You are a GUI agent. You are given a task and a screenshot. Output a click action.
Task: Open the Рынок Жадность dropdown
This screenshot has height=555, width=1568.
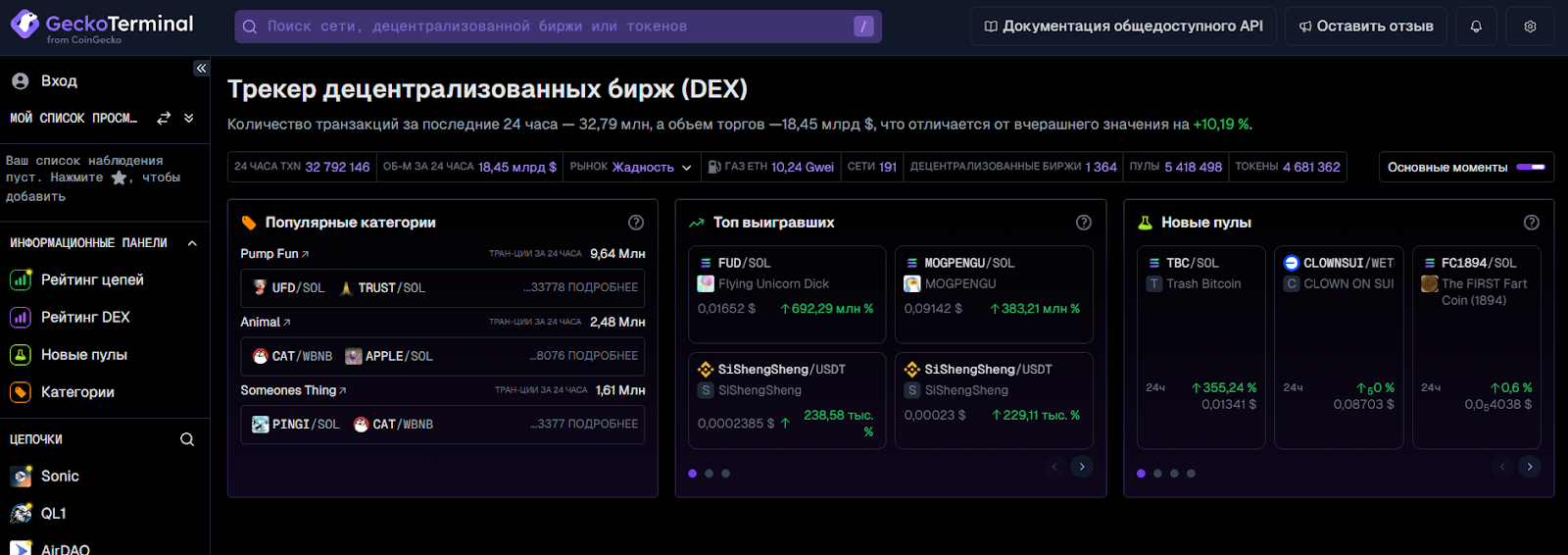coord(631,167)
